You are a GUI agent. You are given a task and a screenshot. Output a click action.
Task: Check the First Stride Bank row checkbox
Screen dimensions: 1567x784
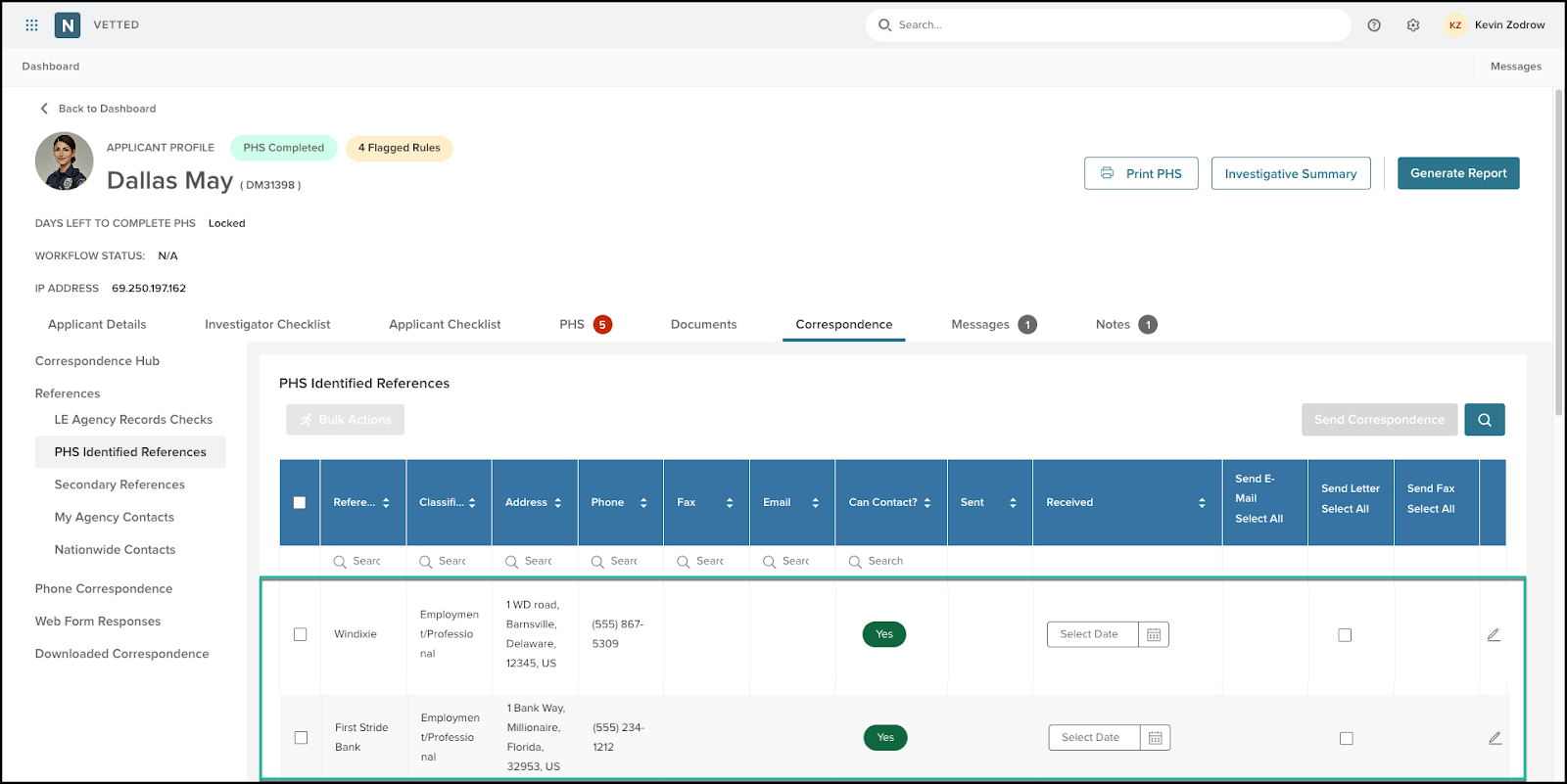pyautogui.click(x=301, y=738)
